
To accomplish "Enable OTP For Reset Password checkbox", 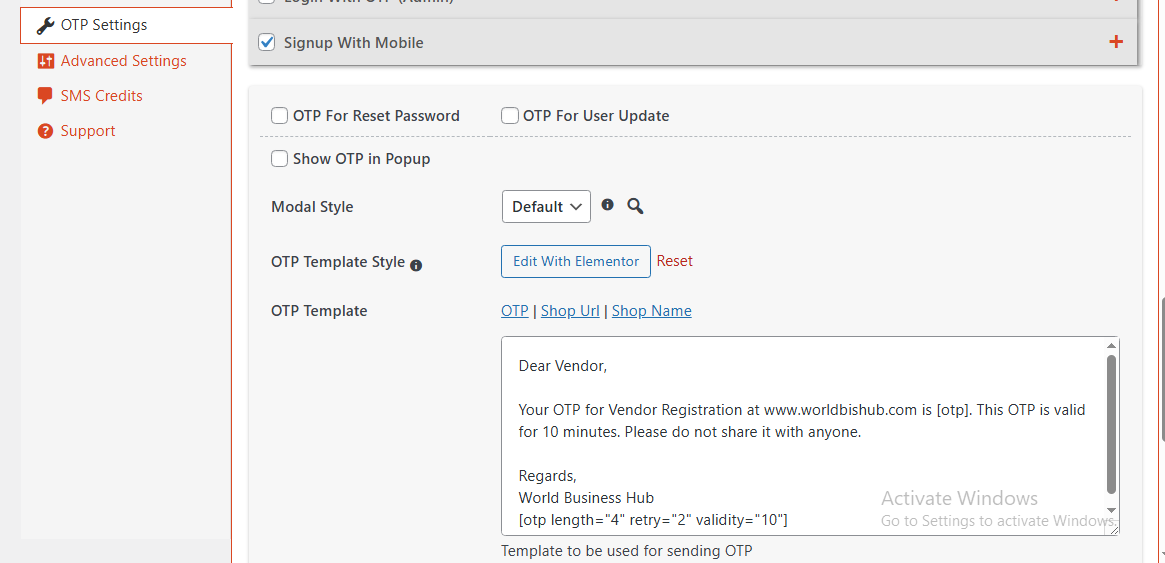I will coord(280,116).
